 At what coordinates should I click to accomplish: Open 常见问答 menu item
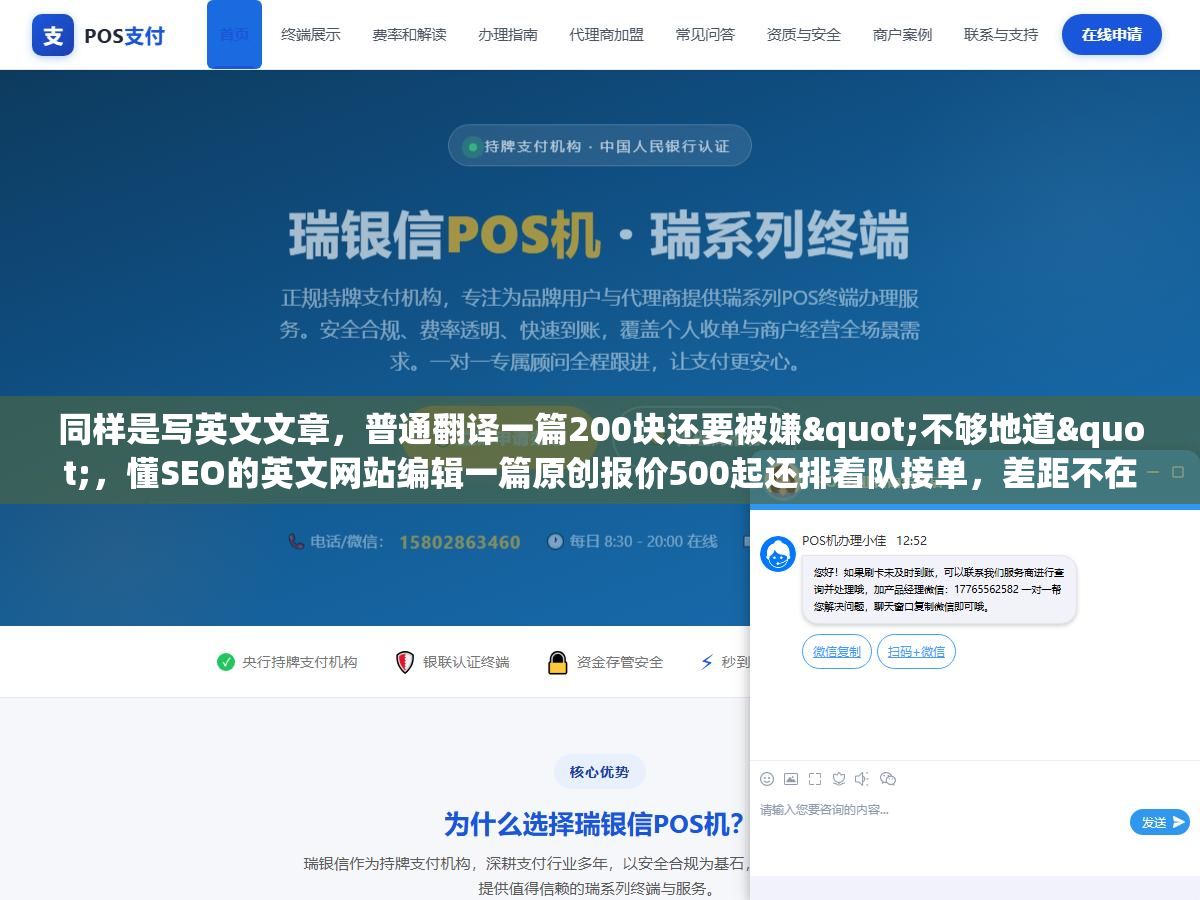pos(705,34)
